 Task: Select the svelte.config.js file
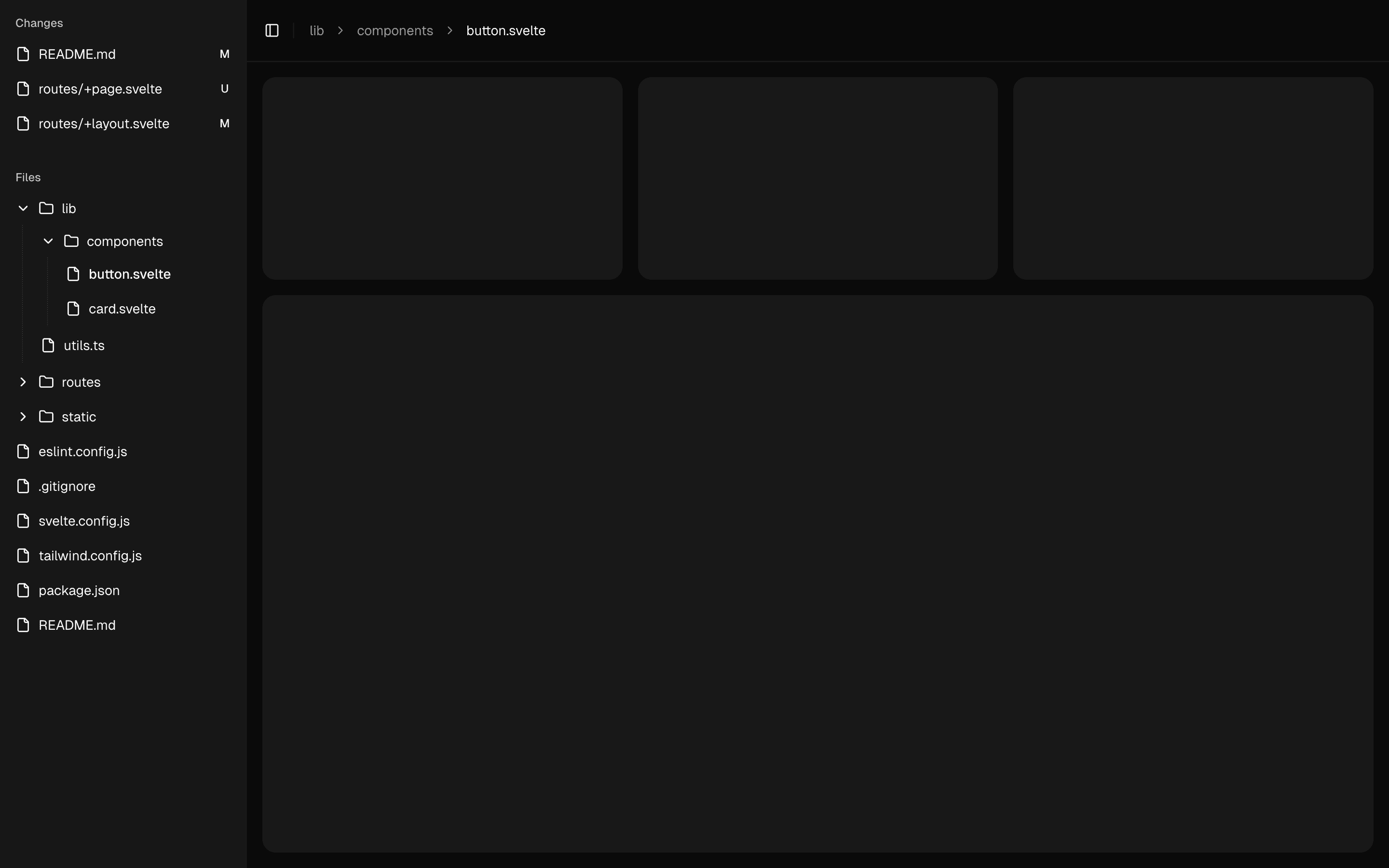(84, 521)
